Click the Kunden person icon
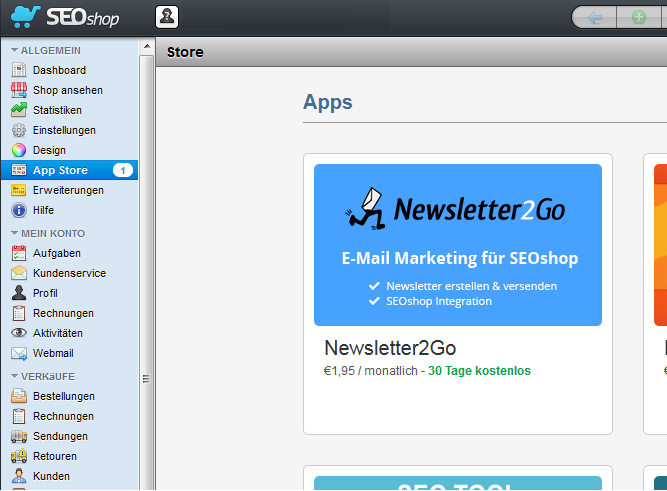 click(x=19, y=476)
